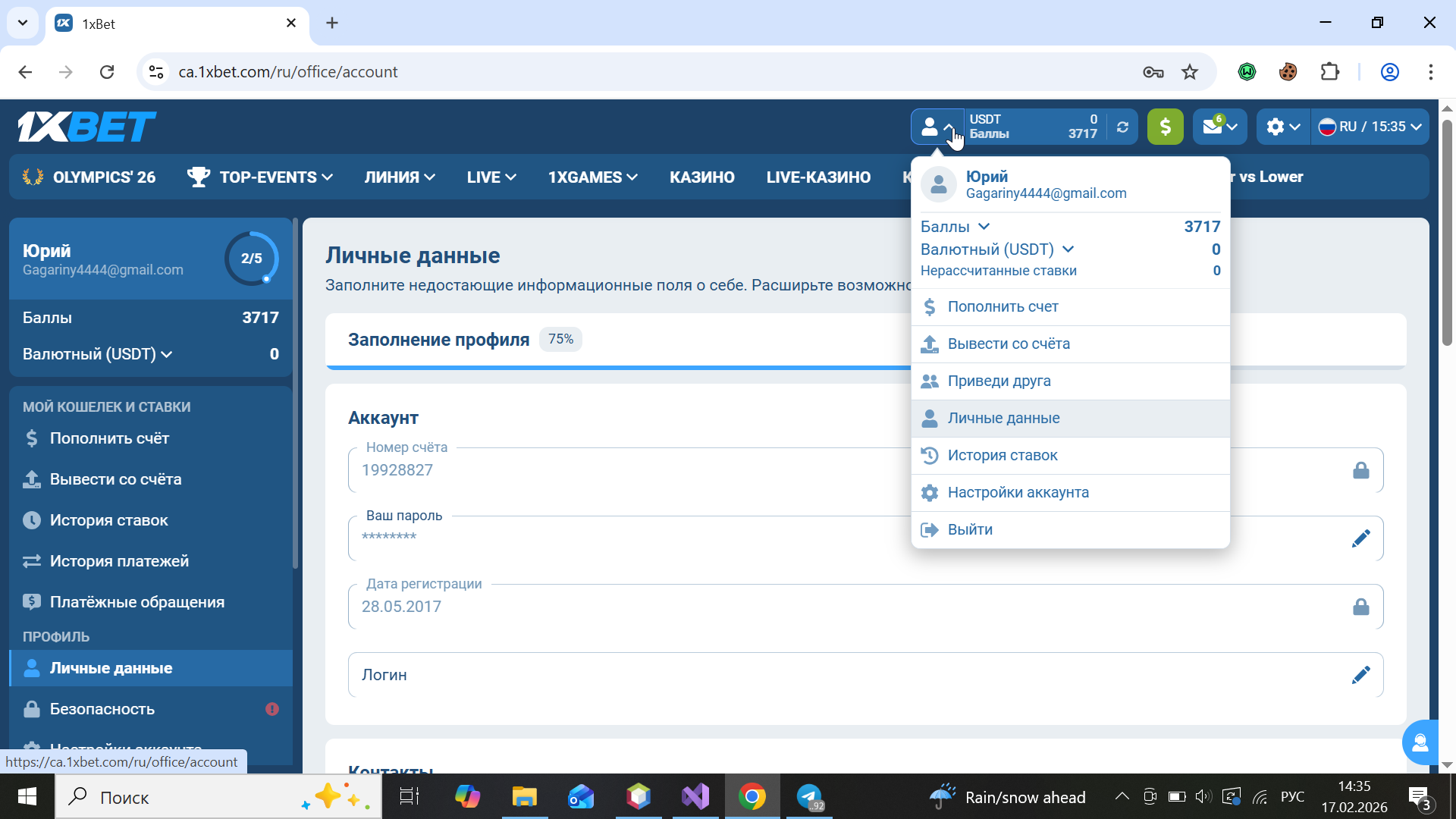Image resolution: width=1456 pixels, height=819 pixels.
Task: Refresh the USDT balance in header
Action: tap(1122, 127)
